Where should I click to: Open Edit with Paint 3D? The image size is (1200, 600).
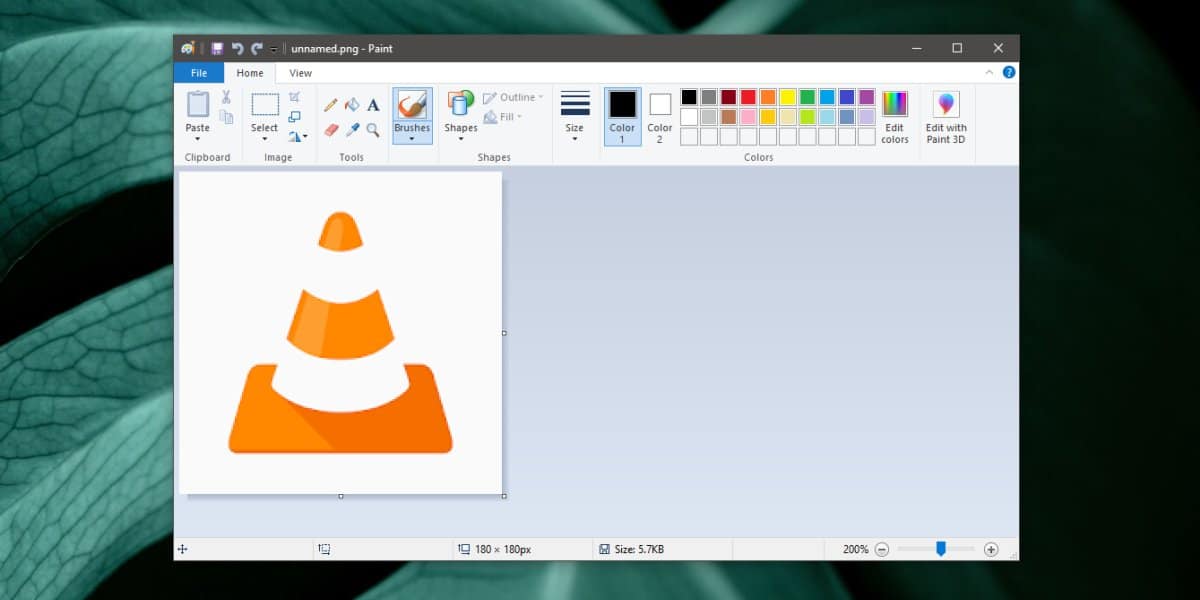tap(946, 116)
